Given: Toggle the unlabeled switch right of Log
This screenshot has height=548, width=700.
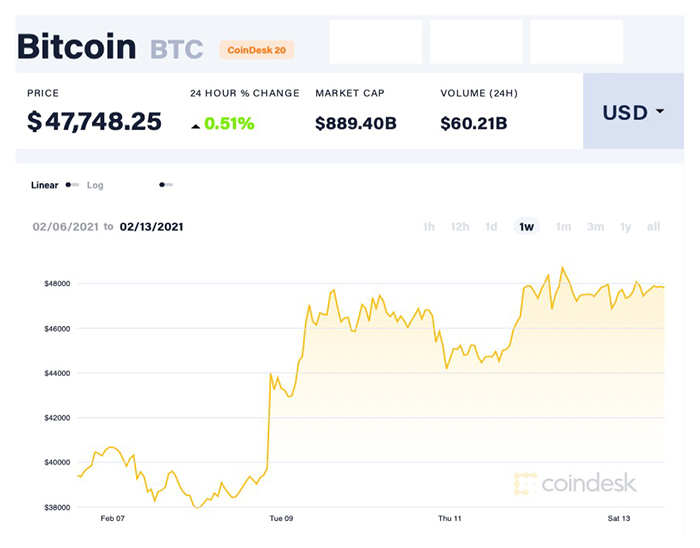Looking at the screenshot, I should (166, 185).
